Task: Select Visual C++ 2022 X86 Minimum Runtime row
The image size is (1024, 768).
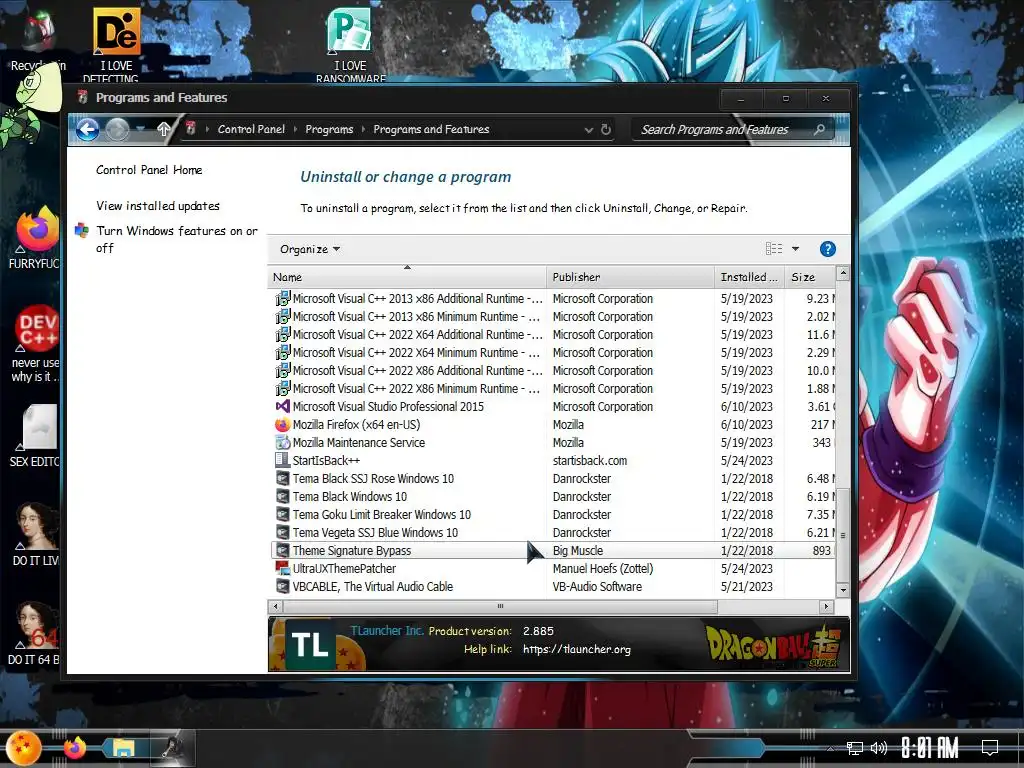Action: point(552,389)
